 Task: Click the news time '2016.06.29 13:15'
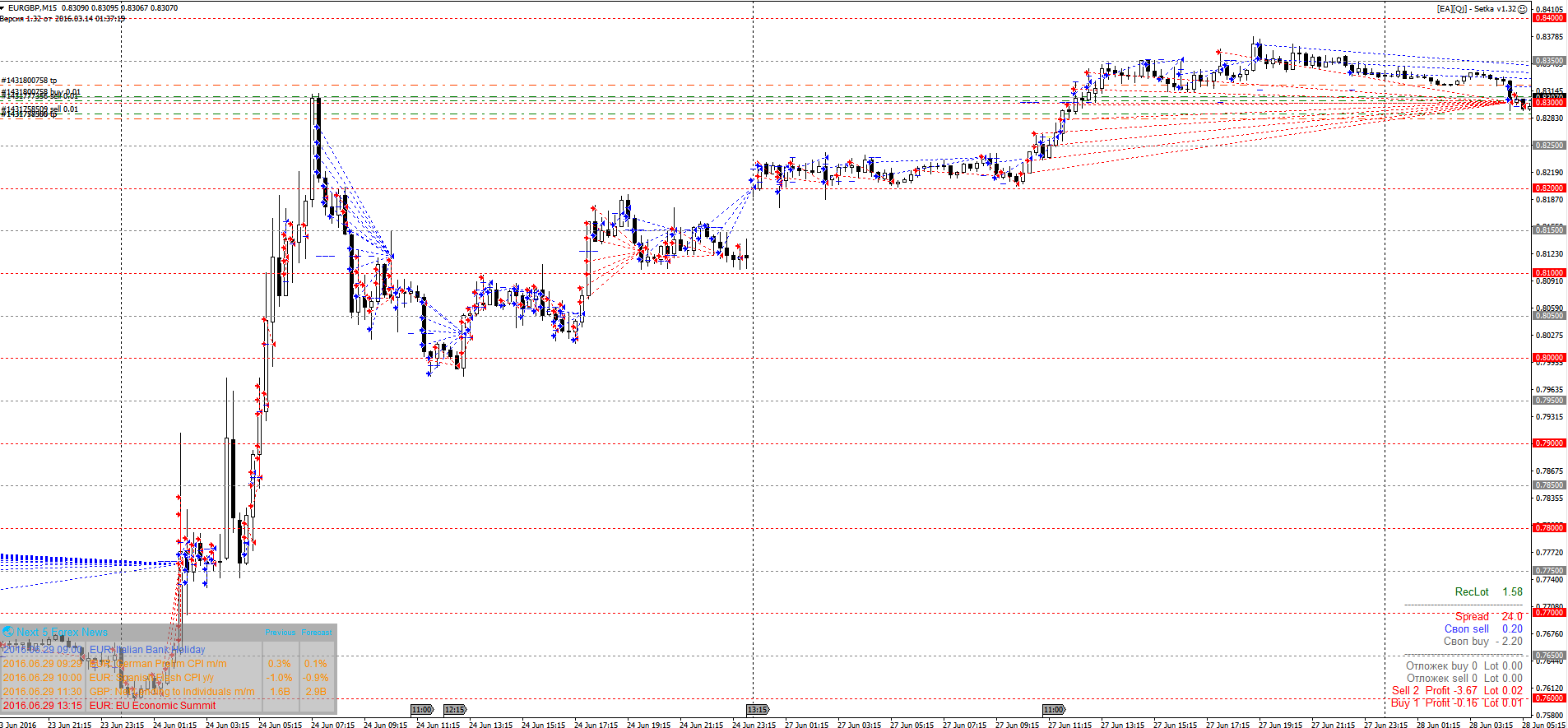tap(43, 706)
